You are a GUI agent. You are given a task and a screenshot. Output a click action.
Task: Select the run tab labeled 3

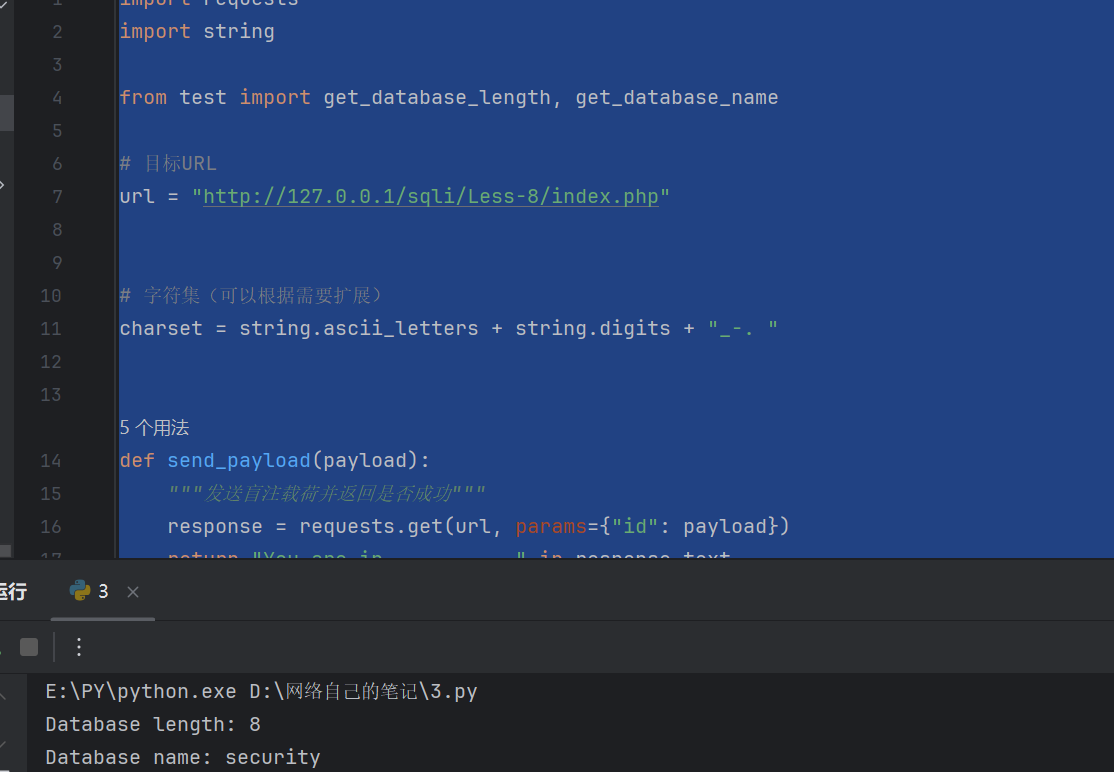103,591
